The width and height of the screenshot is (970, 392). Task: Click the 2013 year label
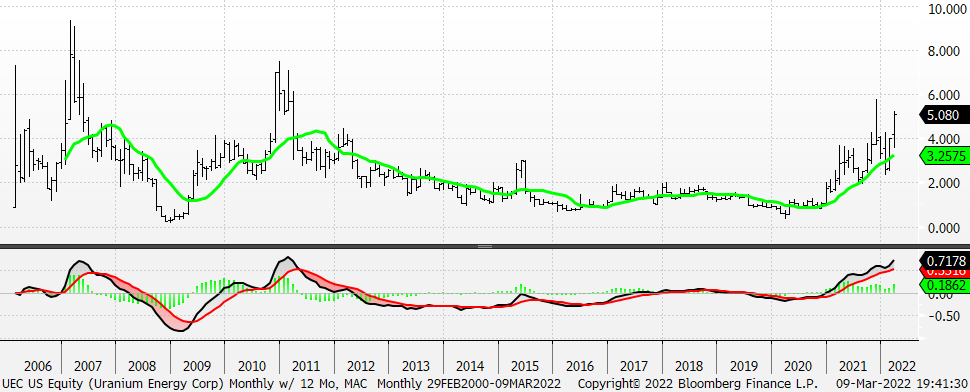pyautogui.click(x=416, y=365)
